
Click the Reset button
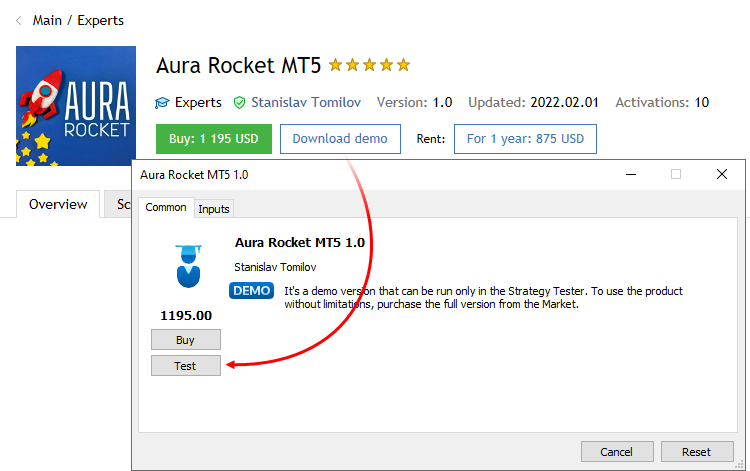coord(697,452)
